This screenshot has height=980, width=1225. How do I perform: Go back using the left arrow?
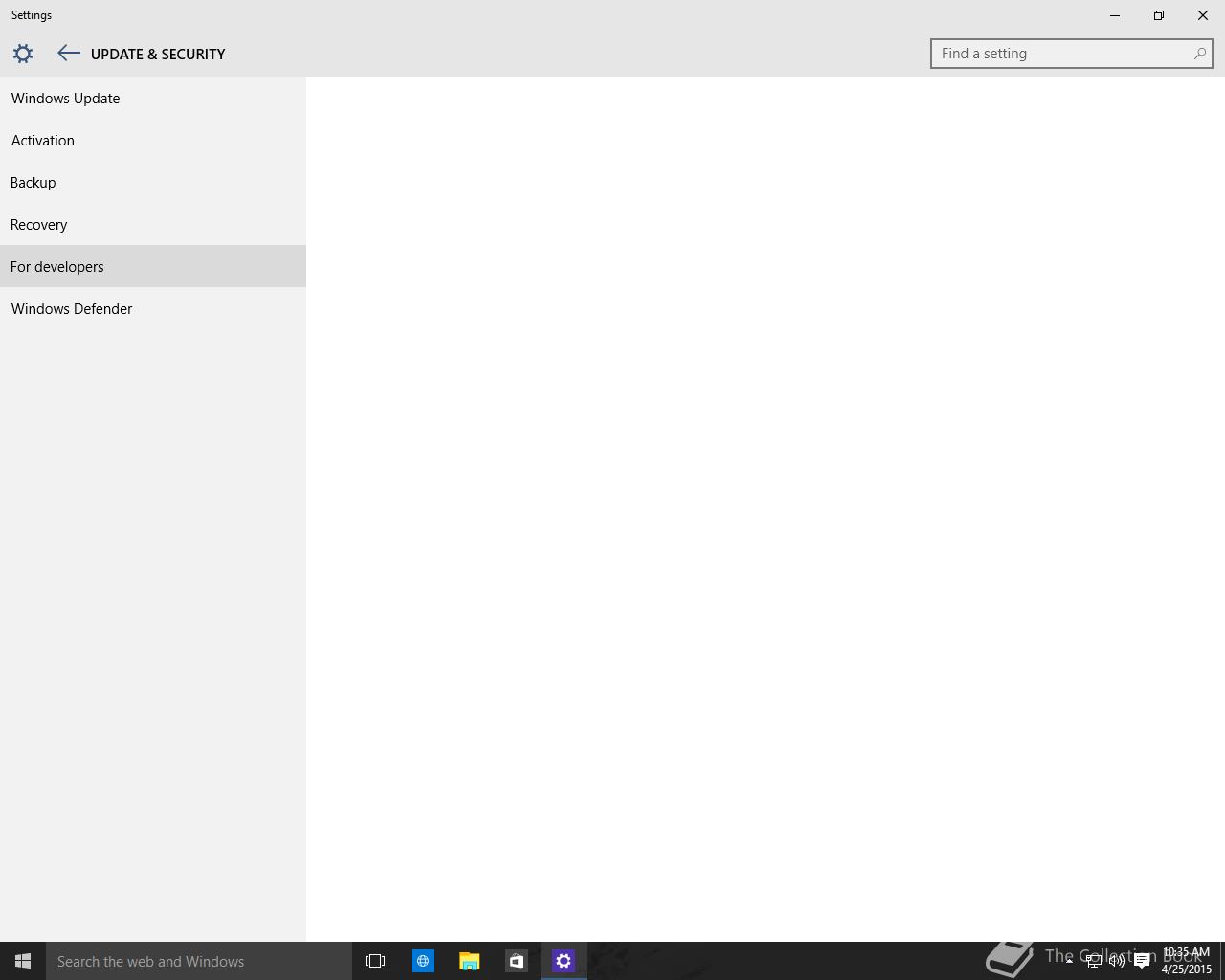pyautogui.click(x=68, y=54)
